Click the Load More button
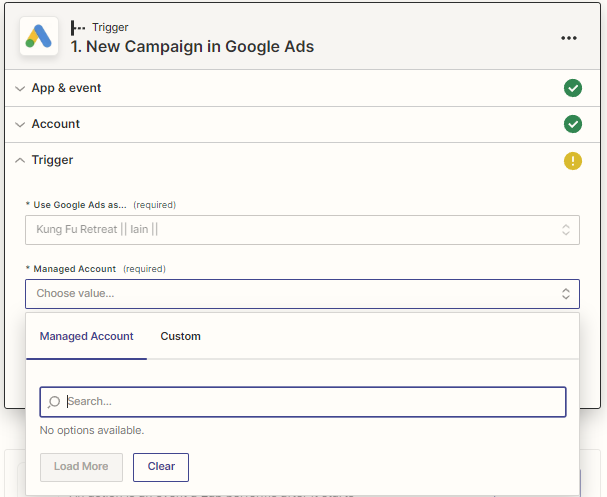The width and height of the screenshot is (607, 497). click(81, 467)
